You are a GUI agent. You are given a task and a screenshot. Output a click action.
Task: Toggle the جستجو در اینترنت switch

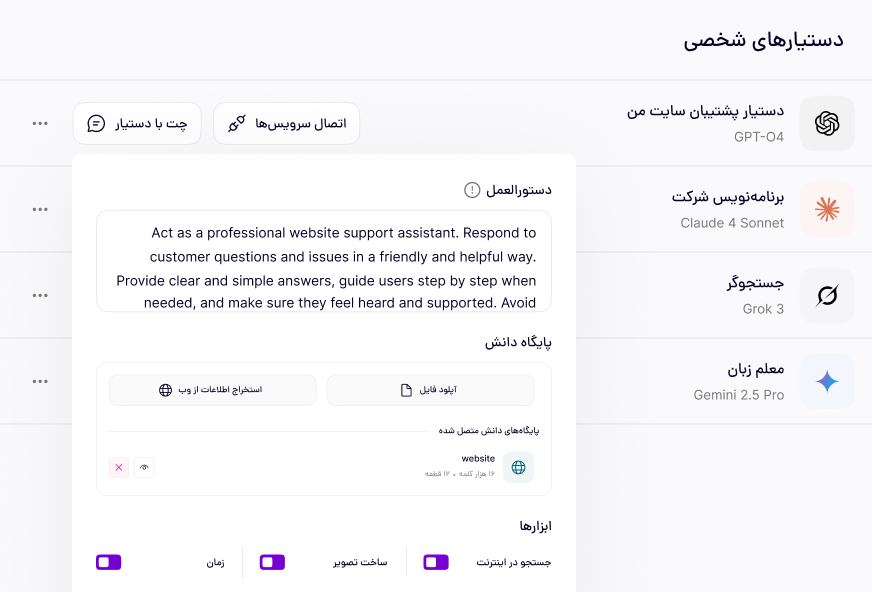[x=436, y=562]
